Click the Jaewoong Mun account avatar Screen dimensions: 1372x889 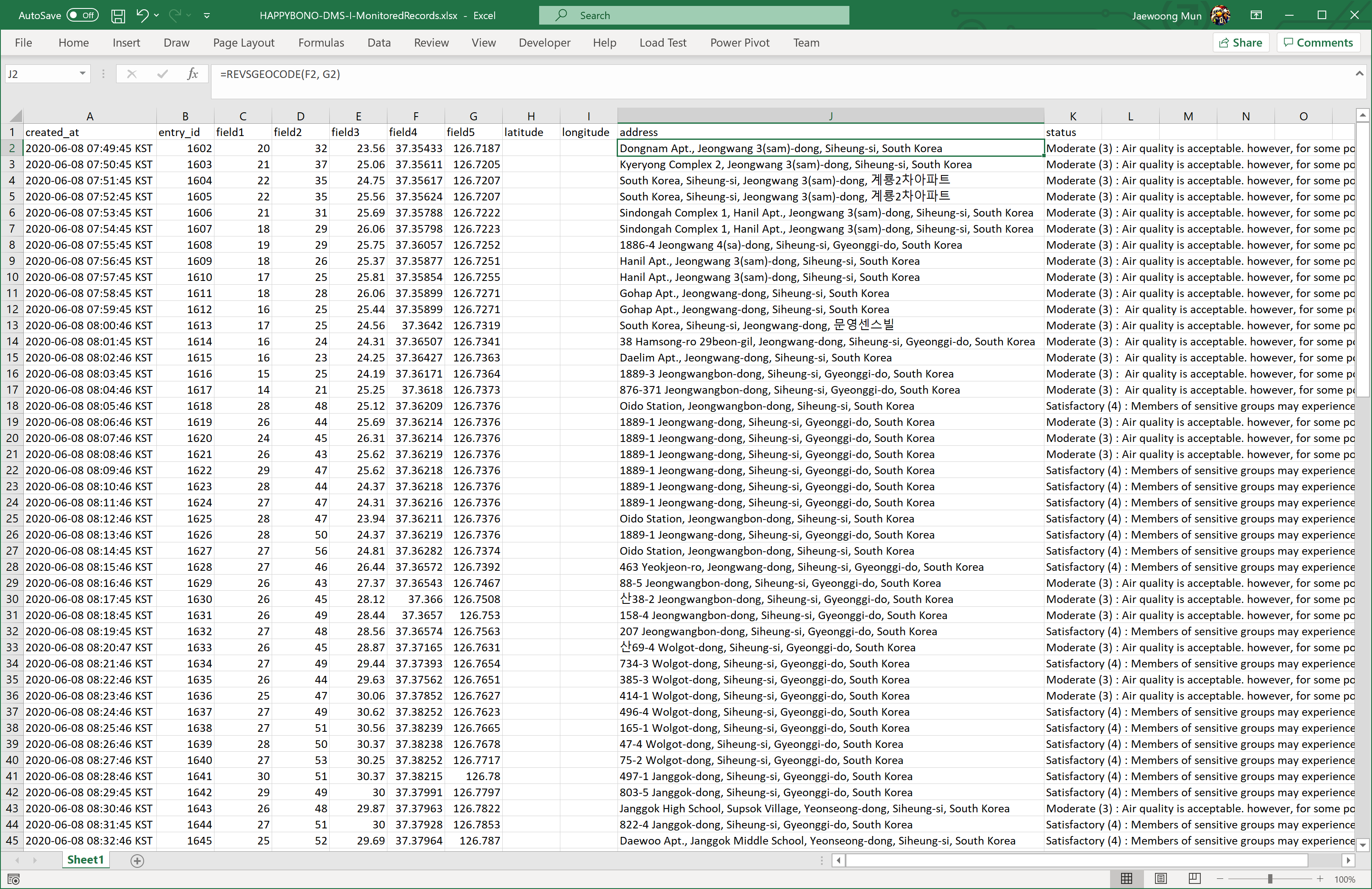point(1220,16)
